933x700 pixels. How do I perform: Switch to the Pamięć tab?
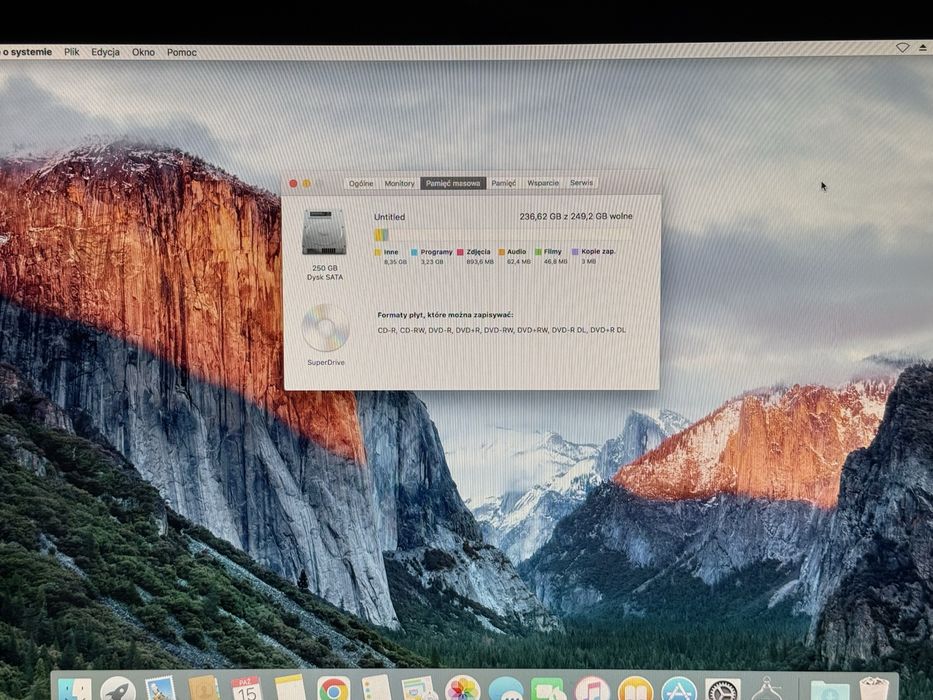click(503, 183)
